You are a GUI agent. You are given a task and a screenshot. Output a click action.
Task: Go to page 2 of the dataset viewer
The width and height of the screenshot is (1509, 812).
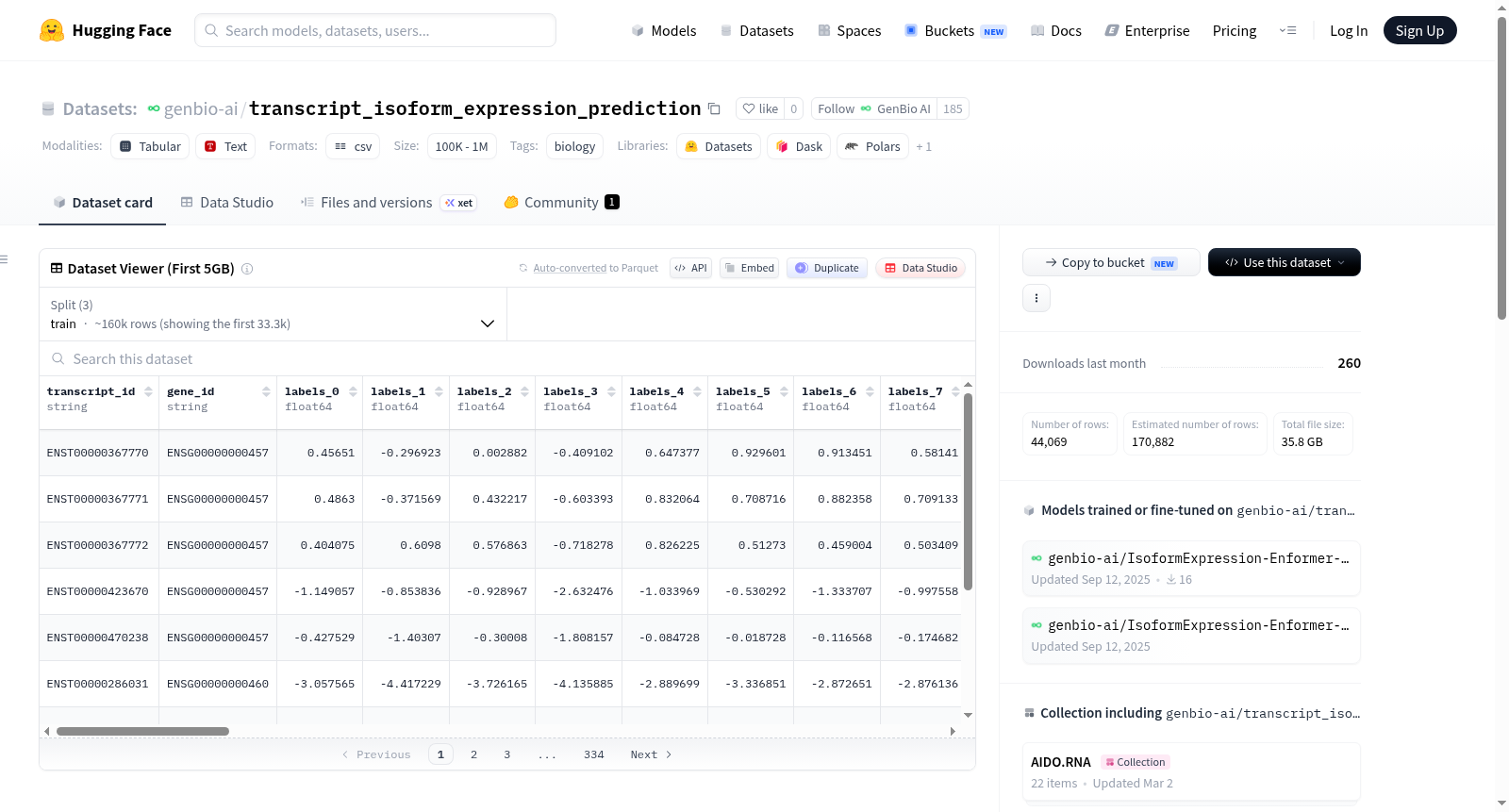coord(473,754)
